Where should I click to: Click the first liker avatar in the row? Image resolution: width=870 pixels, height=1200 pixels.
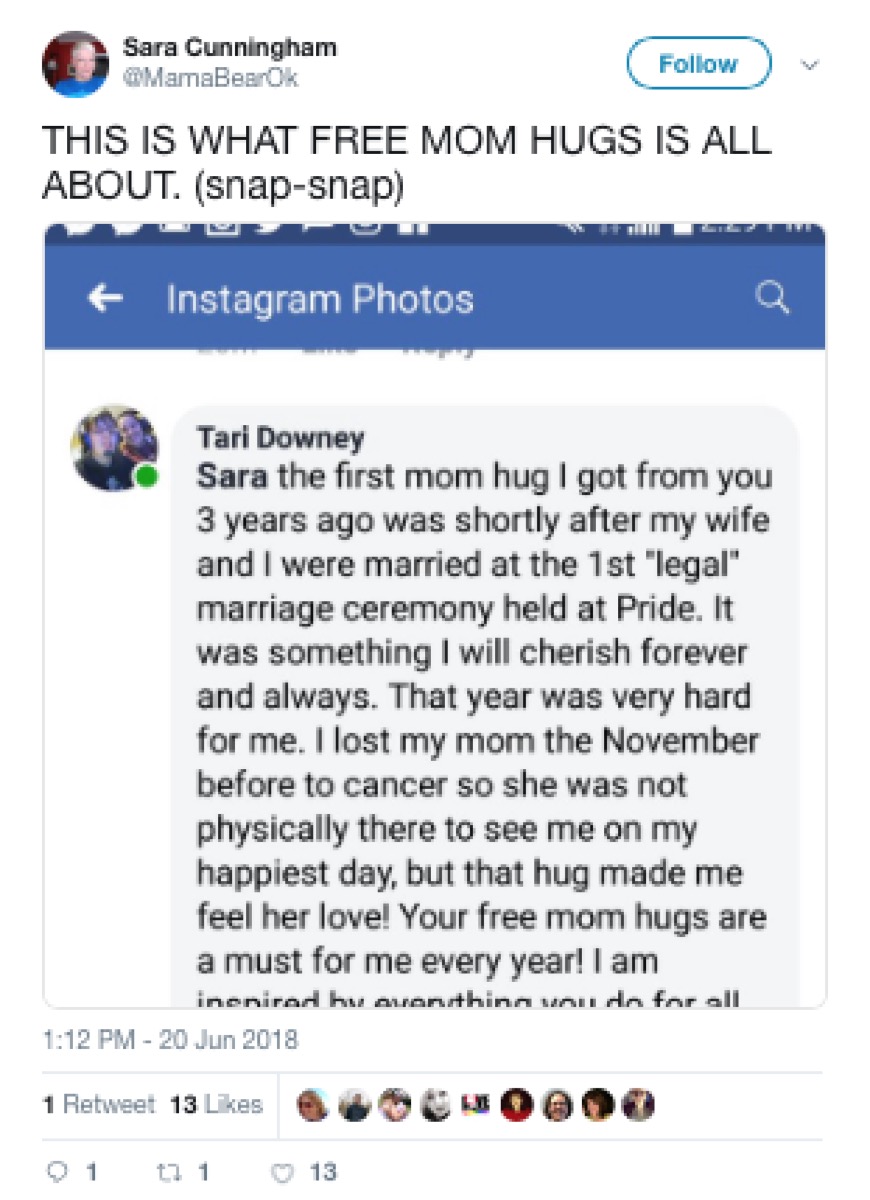click(314, 1105)
